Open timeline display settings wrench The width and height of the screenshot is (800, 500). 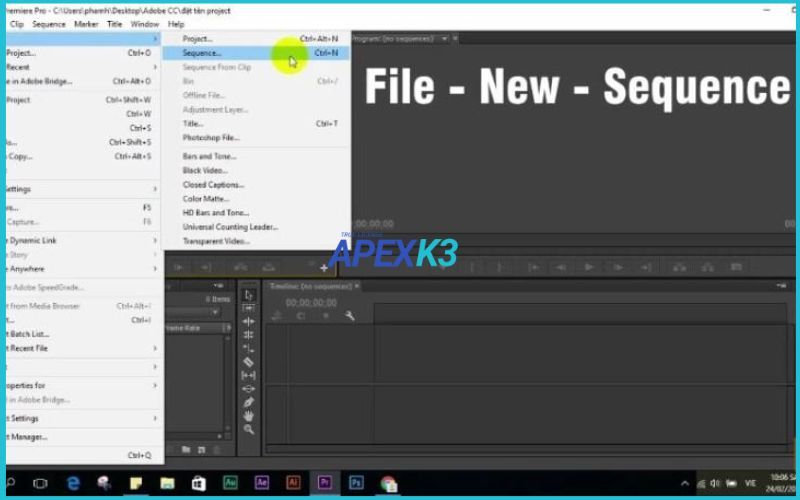point(350,316)
